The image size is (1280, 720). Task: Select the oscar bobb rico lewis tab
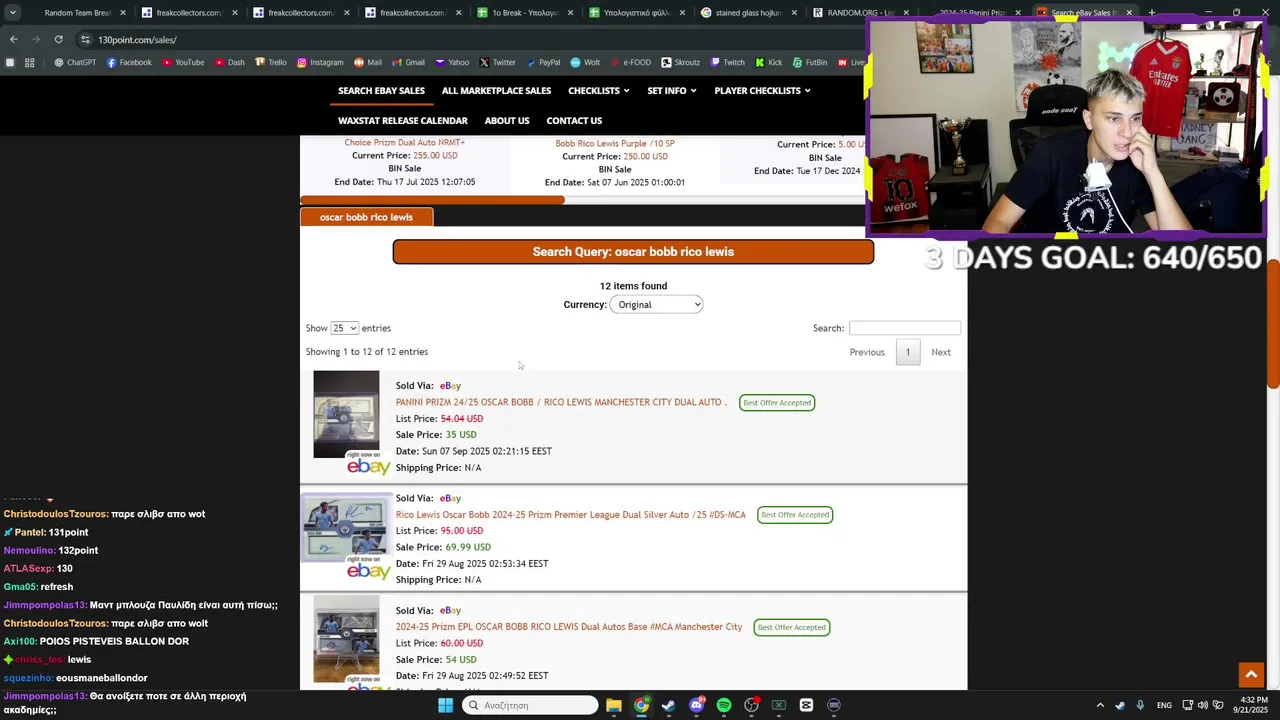tap(366, 217)
